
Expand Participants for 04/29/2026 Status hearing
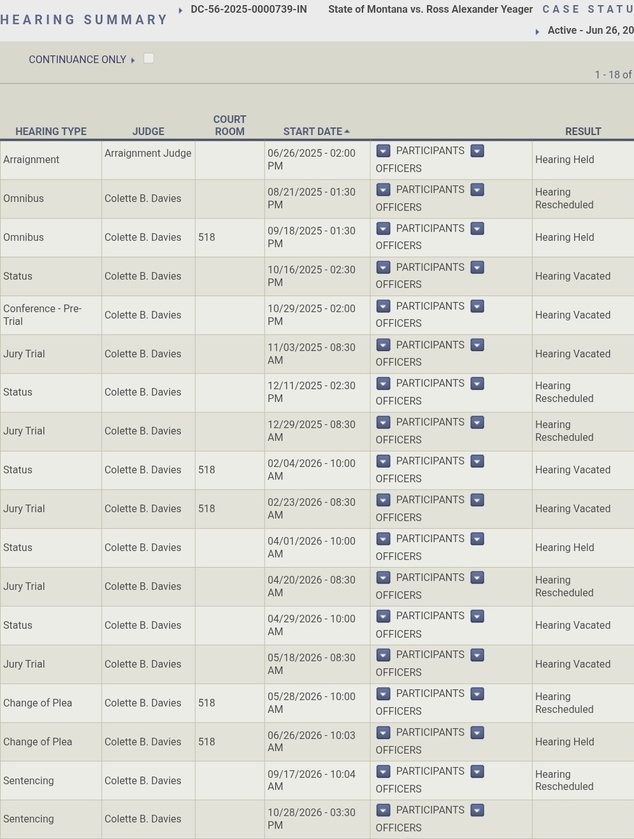(383, 616)
